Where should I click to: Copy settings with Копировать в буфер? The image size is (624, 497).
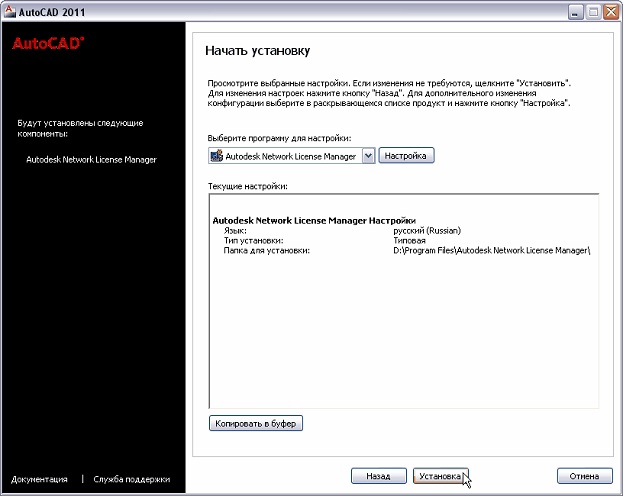(x=255, y=423)
